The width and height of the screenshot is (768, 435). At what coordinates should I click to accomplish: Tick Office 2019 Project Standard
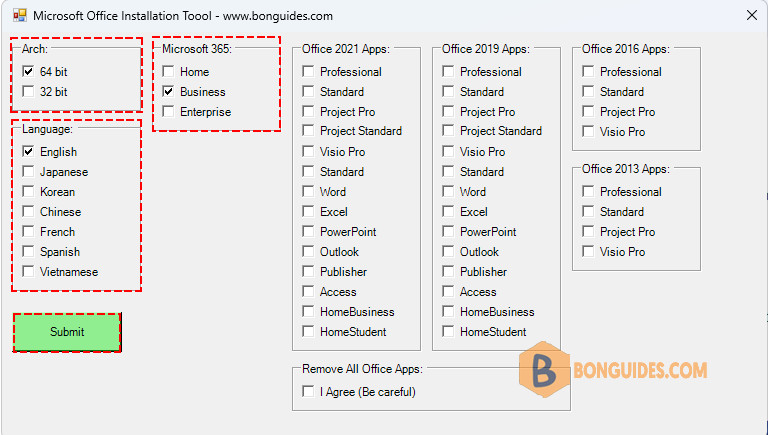[x=448, y=131]
